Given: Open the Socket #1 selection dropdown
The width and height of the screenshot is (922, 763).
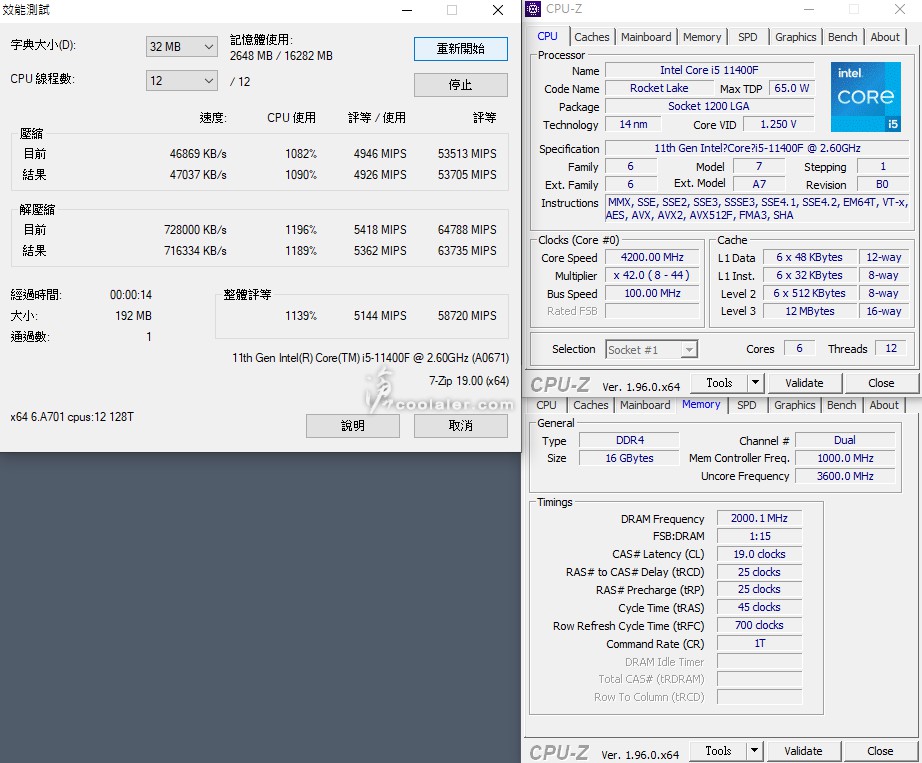Looking at the screenshot, I should coord(651,350).
